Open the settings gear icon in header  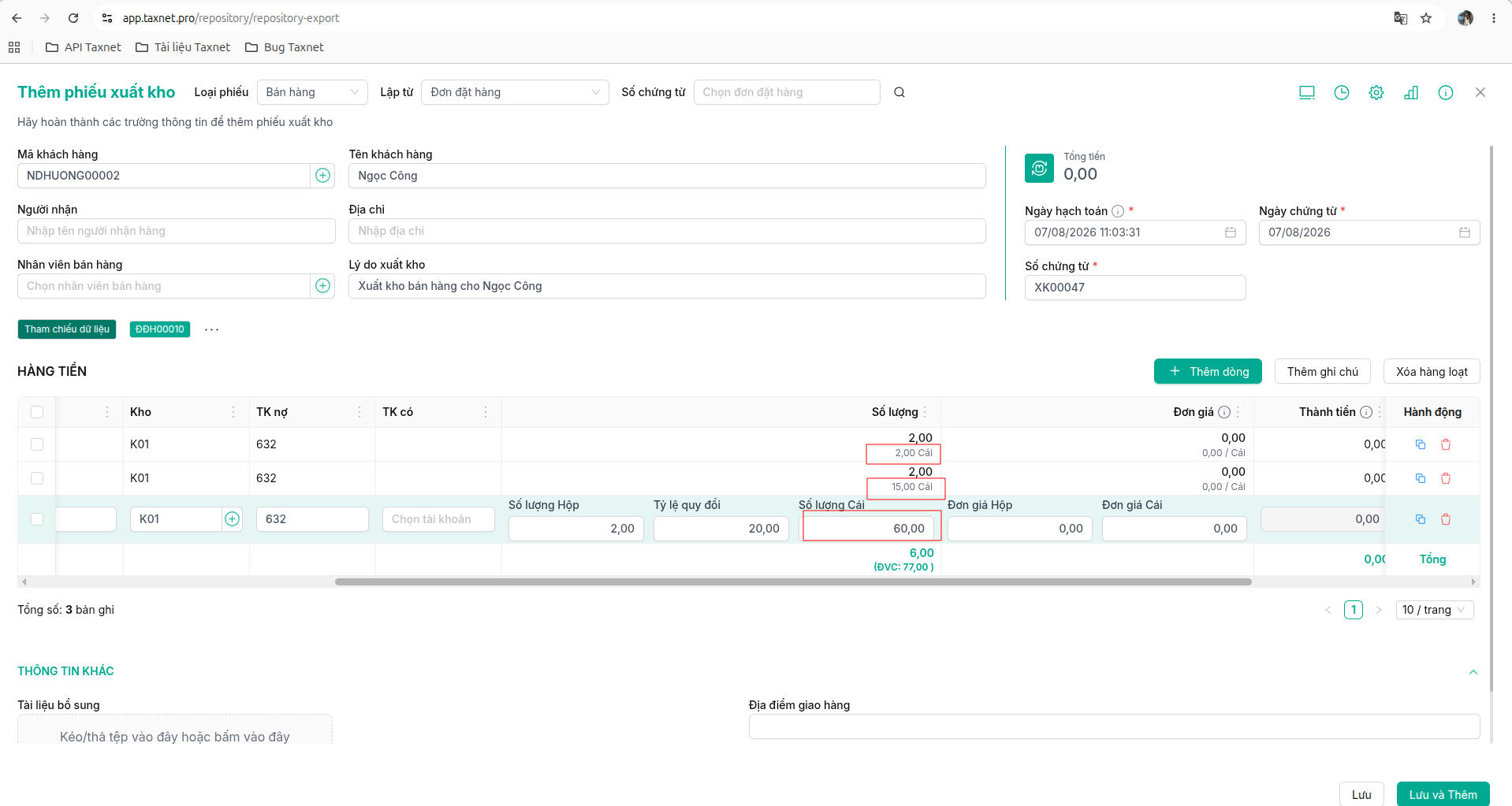pos(1376,92)
